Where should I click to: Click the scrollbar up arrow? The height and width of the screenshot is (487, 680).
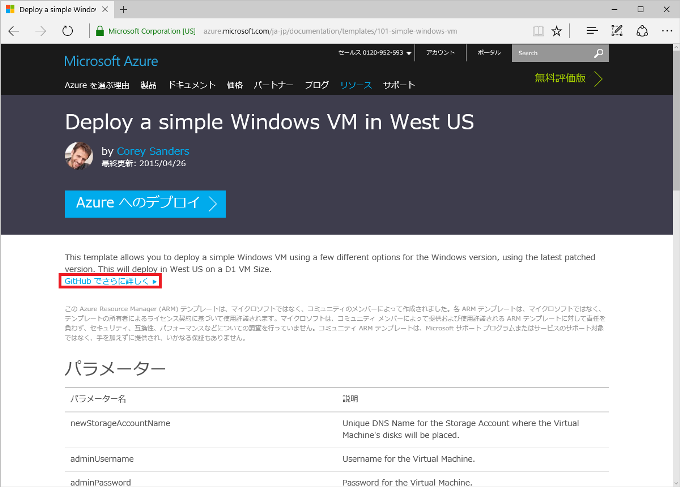[x=676, y=48]
